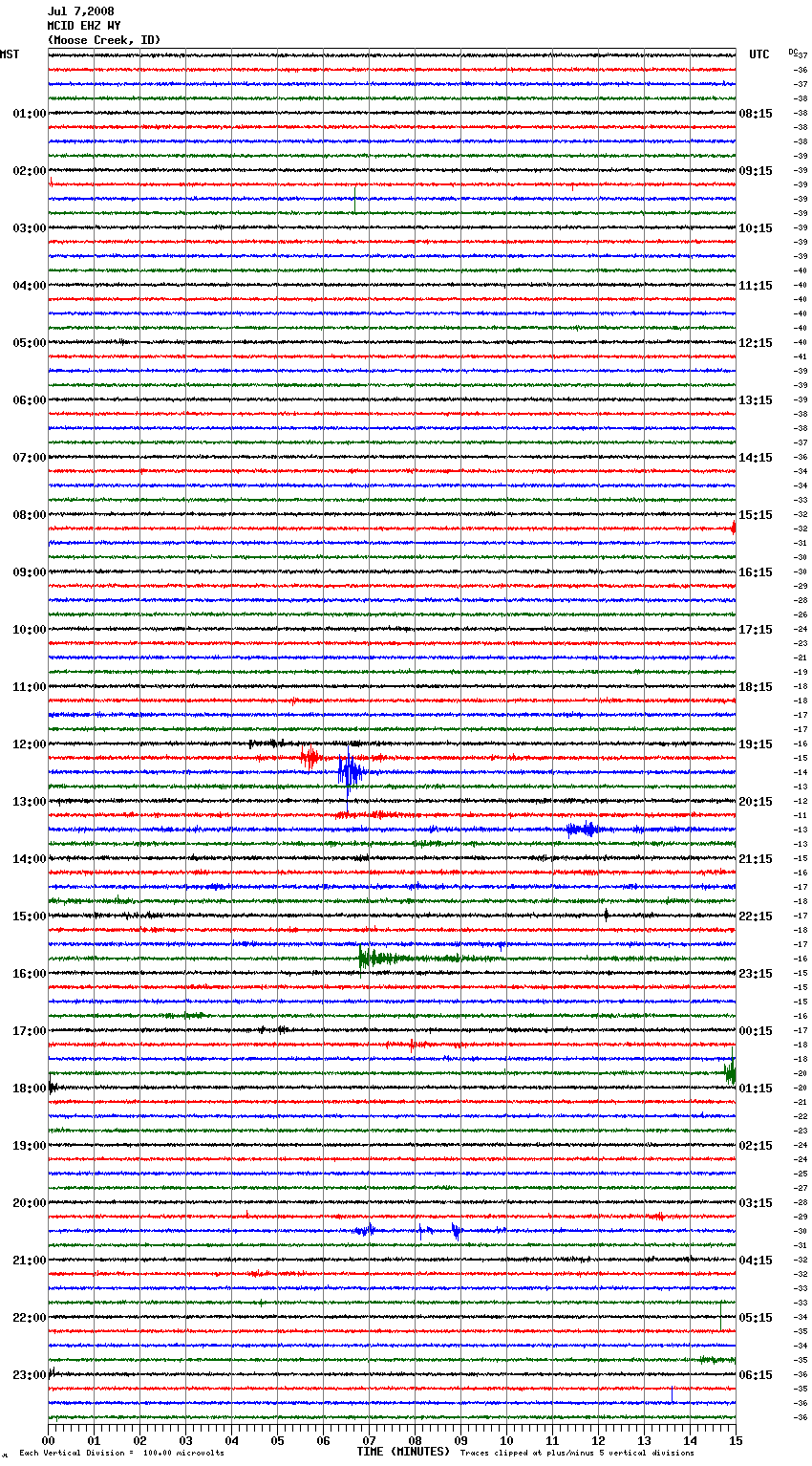Select the 01:00 MST time label
Screen dimensions: 812x1466
pyautogui.click(x=30, y=114)
